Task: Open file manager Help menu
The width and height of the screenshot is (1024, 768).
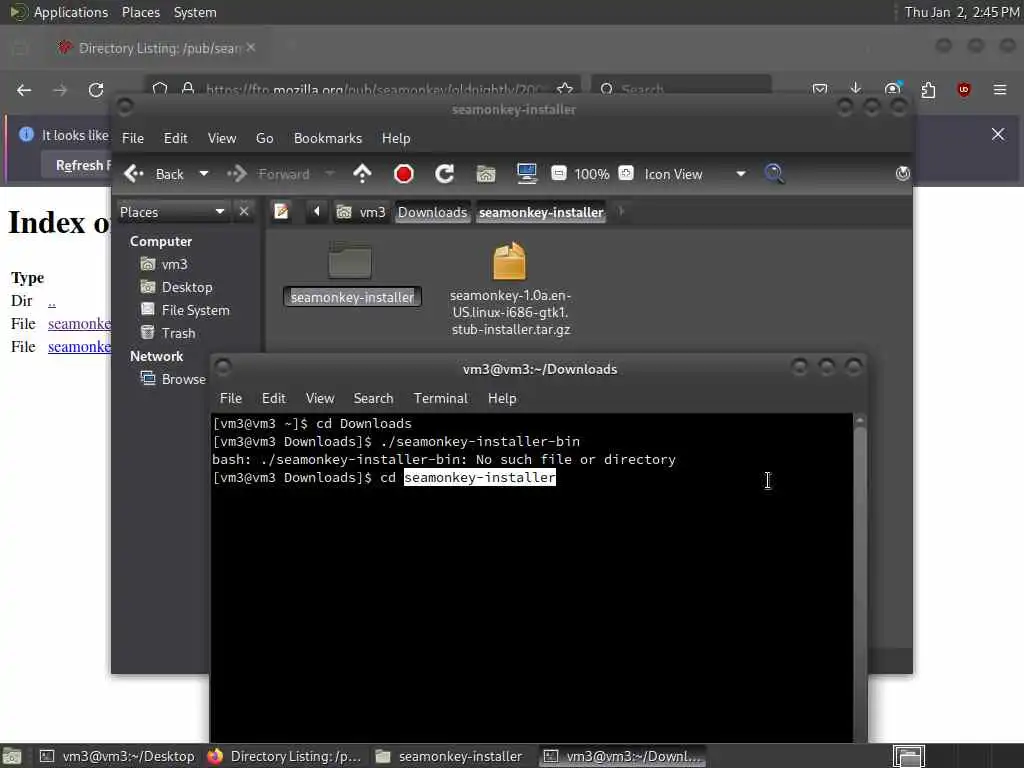Action: pyautogui.click(x=396, y=138)
